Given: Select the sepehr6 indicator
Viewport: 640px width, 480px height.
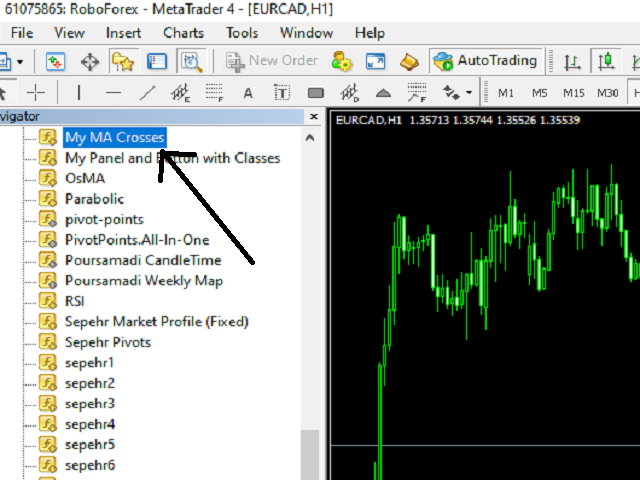Looking at the screenshot, I should 90,465.
